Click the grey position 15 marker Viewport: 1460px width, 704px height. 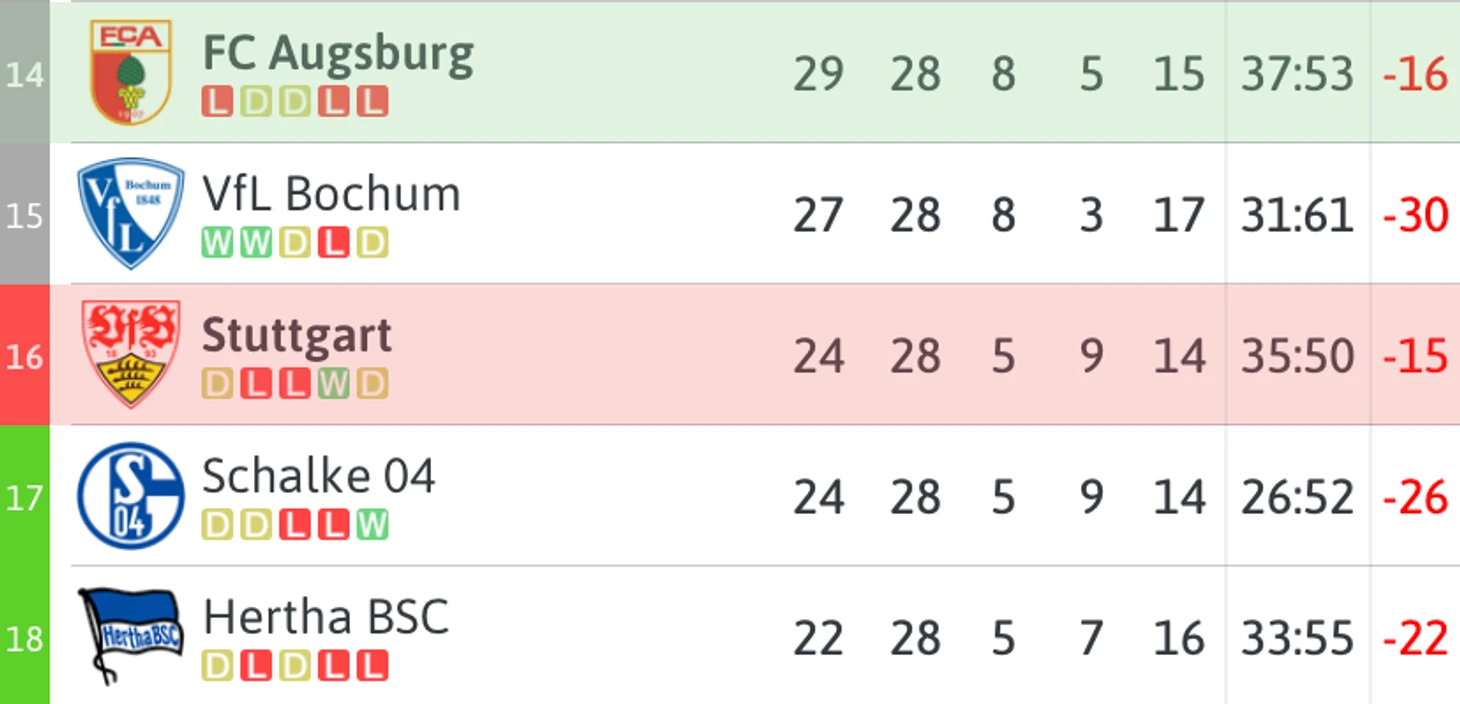coord(24,214)
